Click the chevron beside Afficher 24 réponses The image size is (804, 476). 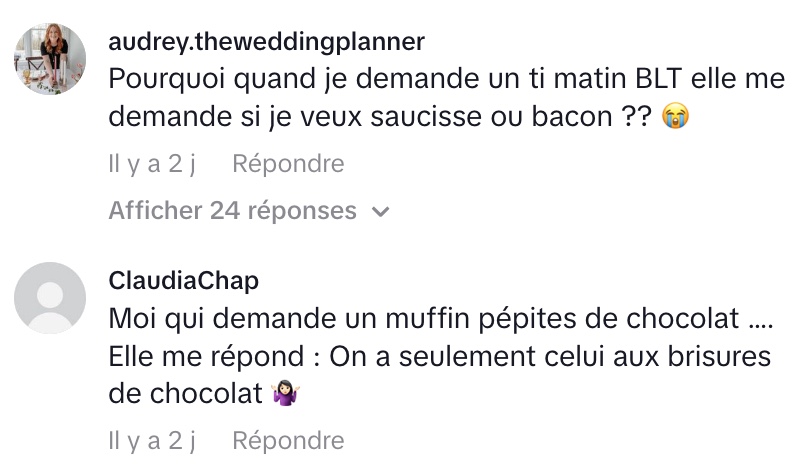379,212
